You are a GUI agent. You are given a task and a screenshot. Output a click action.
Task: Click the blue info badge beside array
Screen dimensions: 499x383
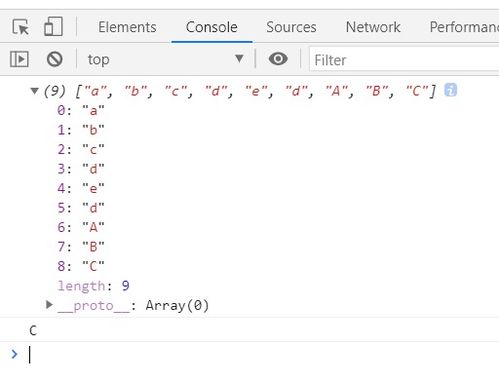[450, 90]
